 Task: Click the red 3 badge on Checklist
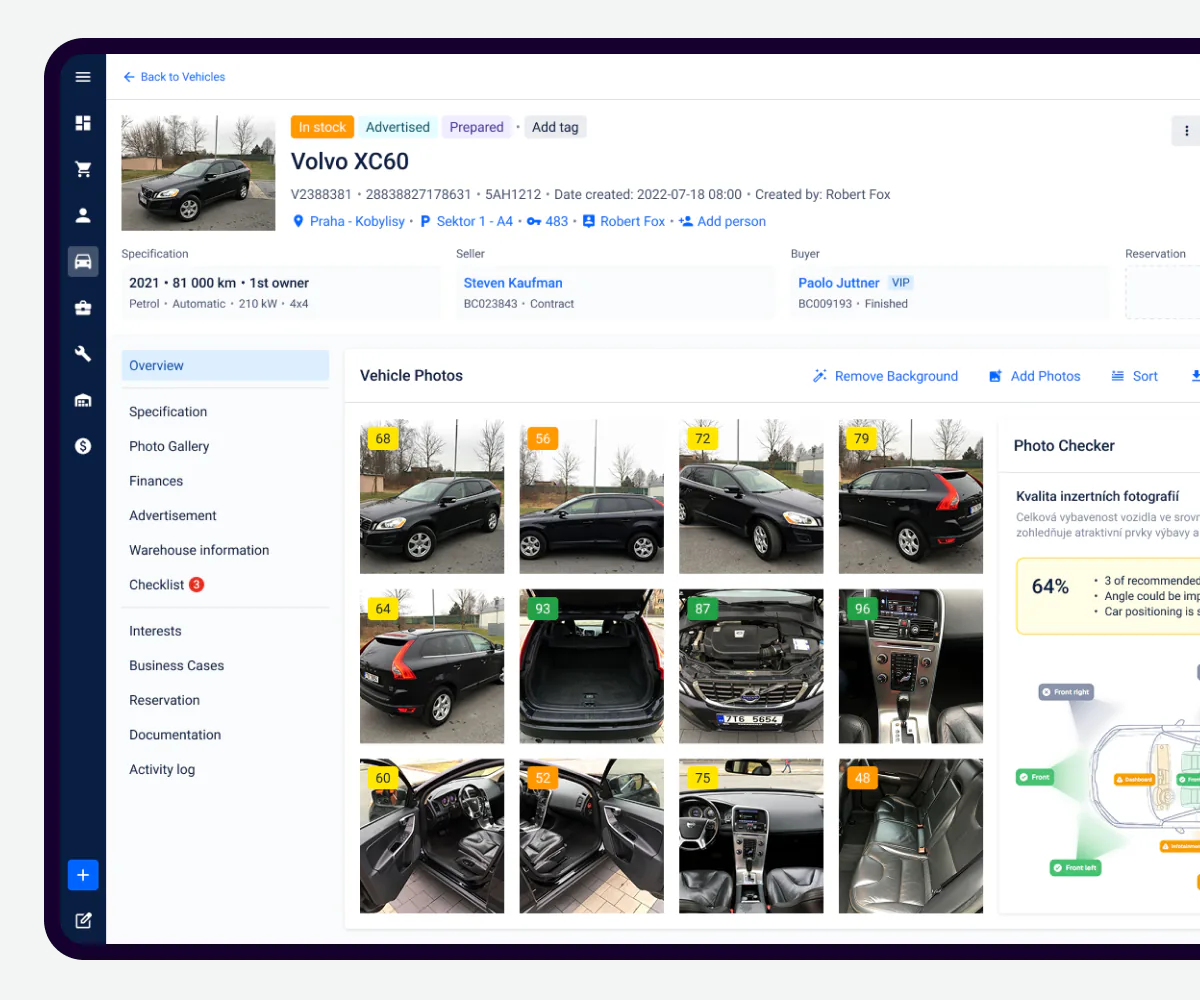[197, 585]
